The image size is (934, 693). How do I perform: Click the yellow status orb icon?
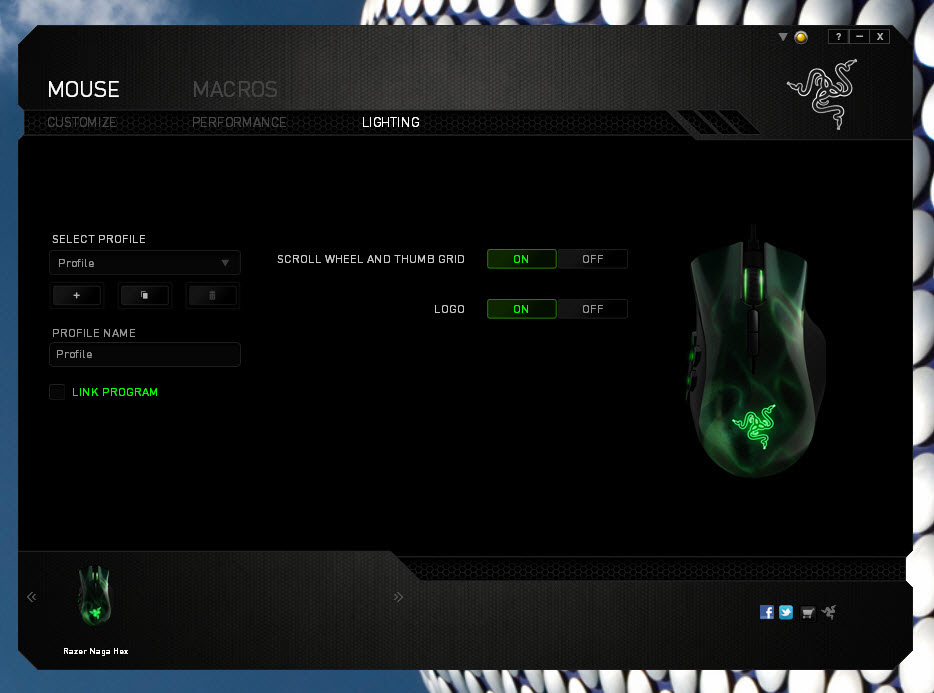pos(801,38)
